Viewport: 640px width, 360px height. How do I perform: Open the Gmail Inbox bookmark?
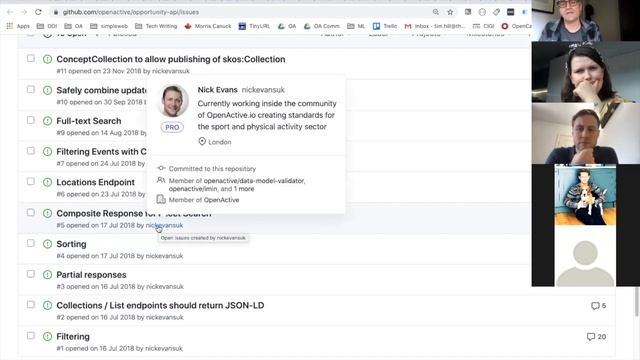point(435,26)
